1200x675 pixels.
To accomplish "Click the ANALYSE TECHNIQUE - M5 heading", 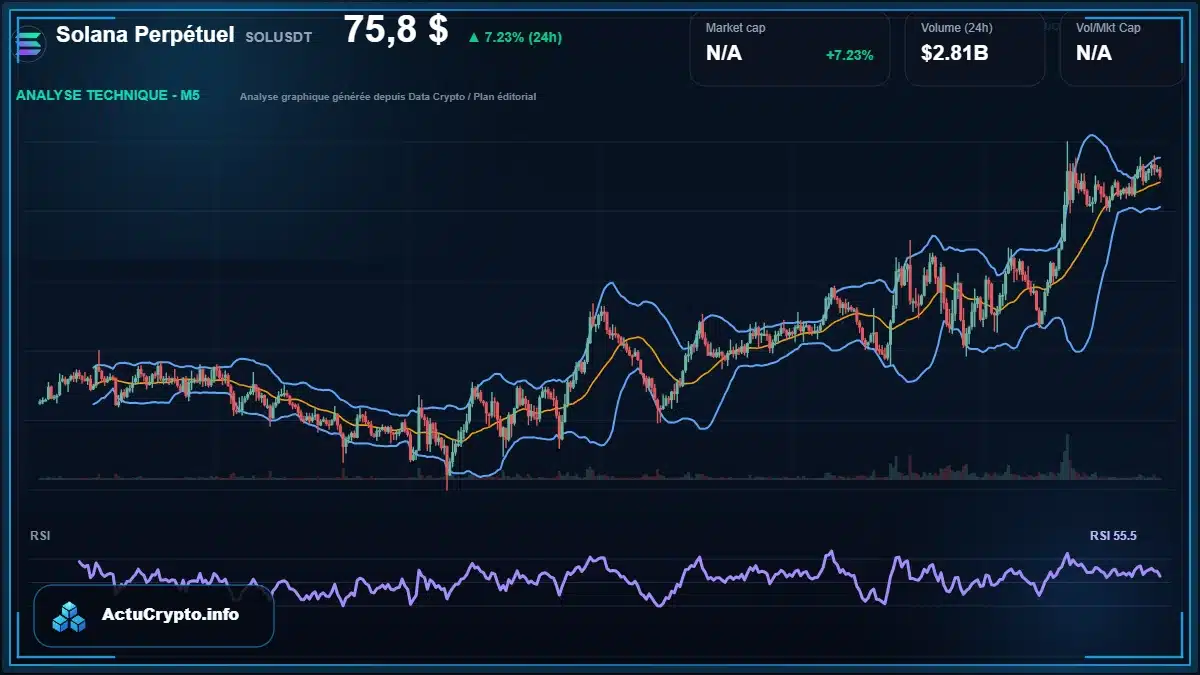I will click(x=108, y=96).
